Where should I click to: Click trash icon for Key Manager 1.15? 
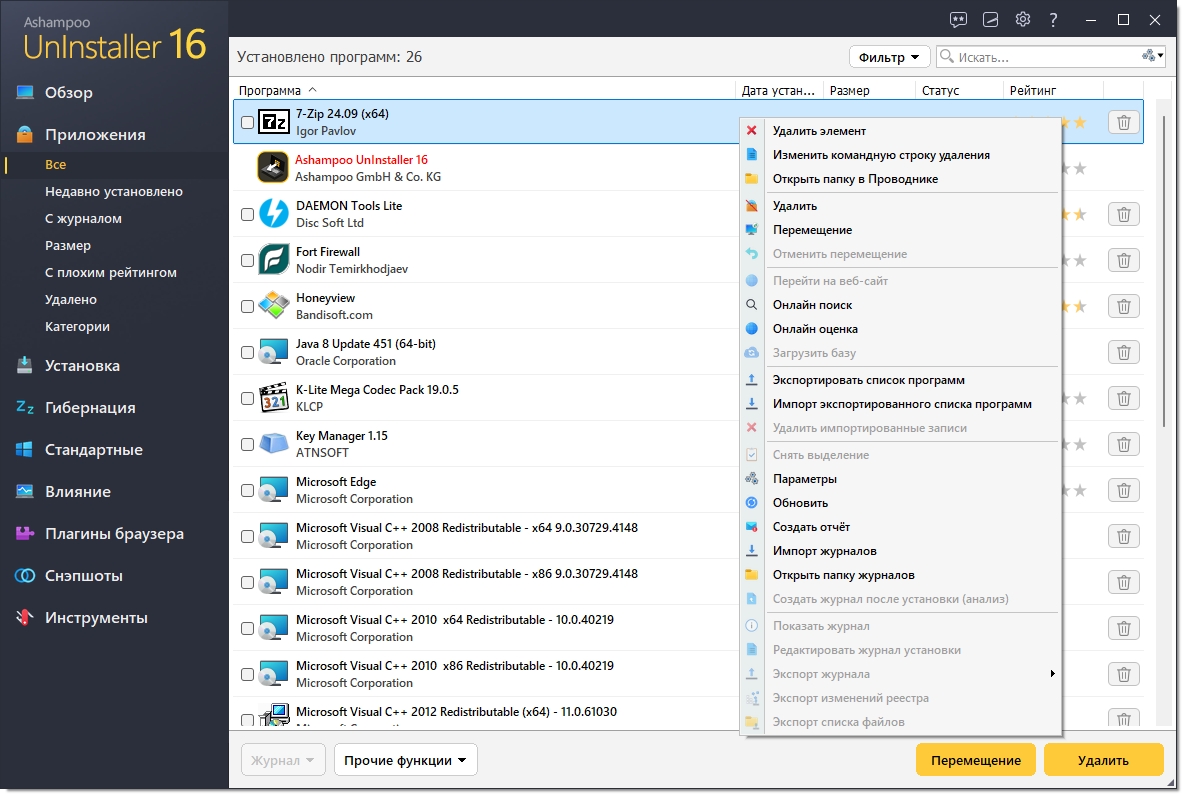click(1123, 444)
